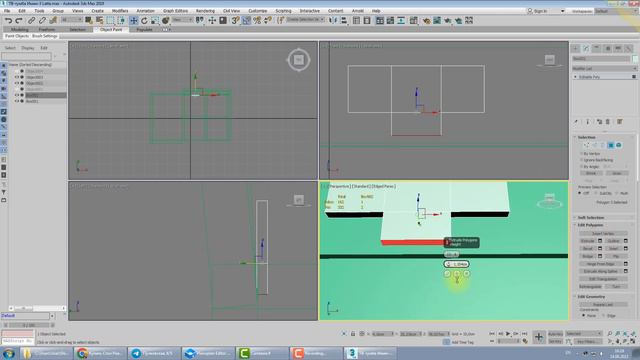Click the Insert Vertex button

click(603, 233)
